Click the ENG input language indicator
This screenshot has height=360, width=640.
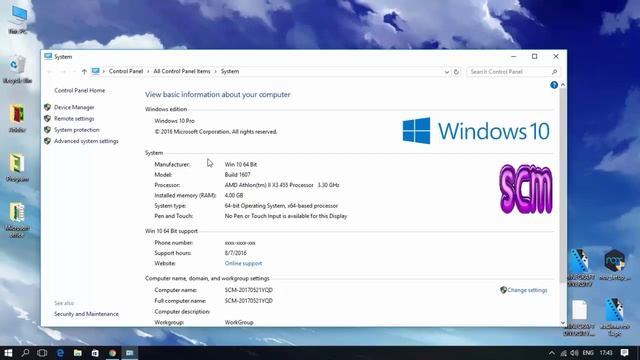tap(588, 353)
